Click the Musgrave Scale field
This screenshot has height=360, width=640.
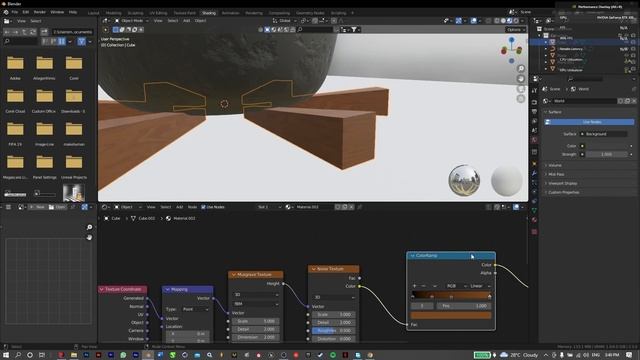(x=256, y=321)
